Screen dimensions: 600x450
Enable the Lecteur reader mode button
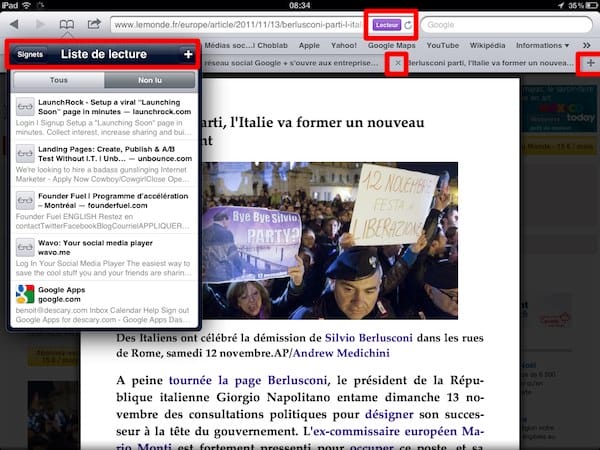tap(385, 24)
